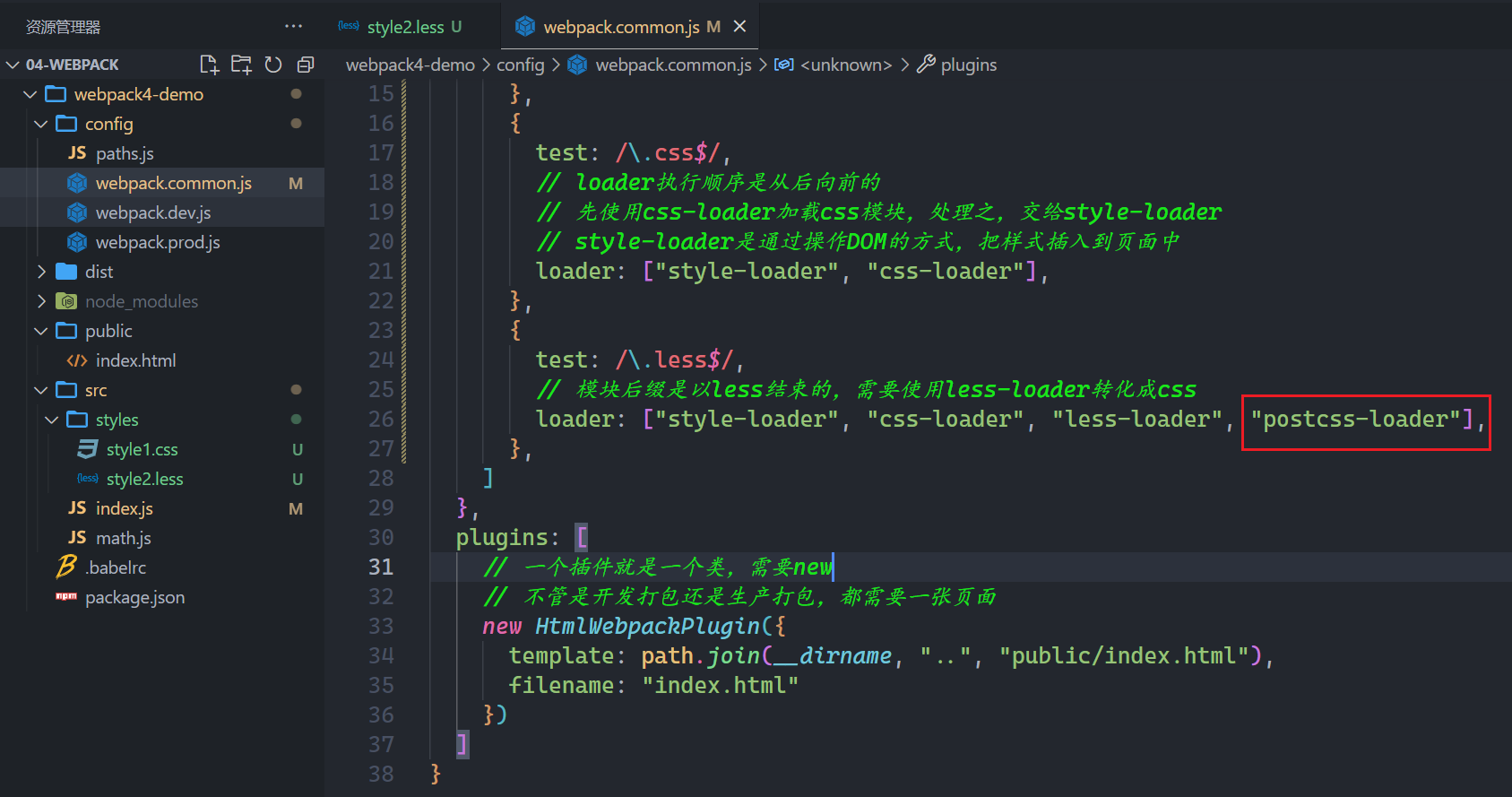Viewport: 1512px width, 797px height.
Task: Click the webpack icon on the active tab
Action: pyautogui.click(x=525, y=27)
